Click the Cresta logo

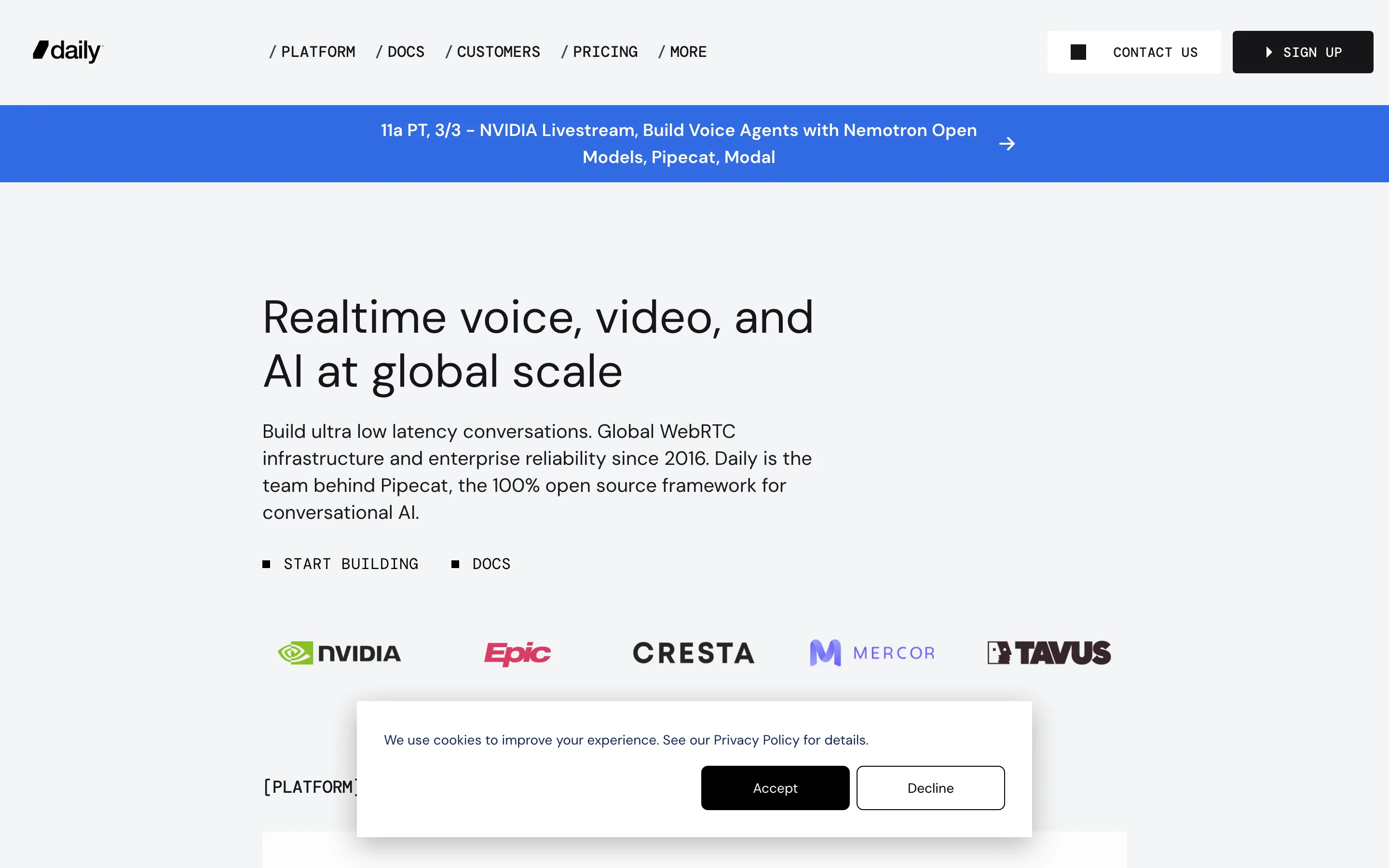tap(694, 653)
